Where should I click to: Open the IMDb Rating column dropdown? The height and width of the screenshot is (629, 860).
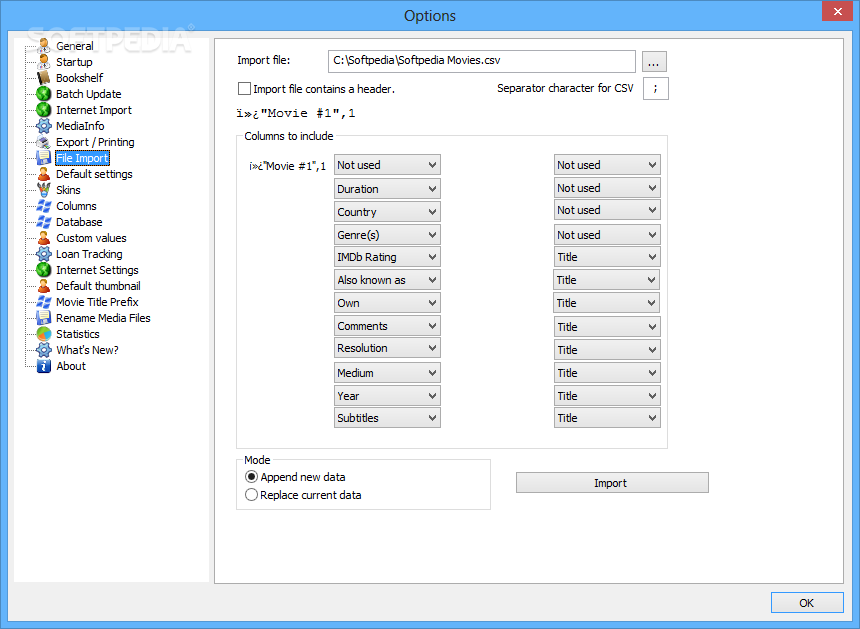click(x=387, y=257)
